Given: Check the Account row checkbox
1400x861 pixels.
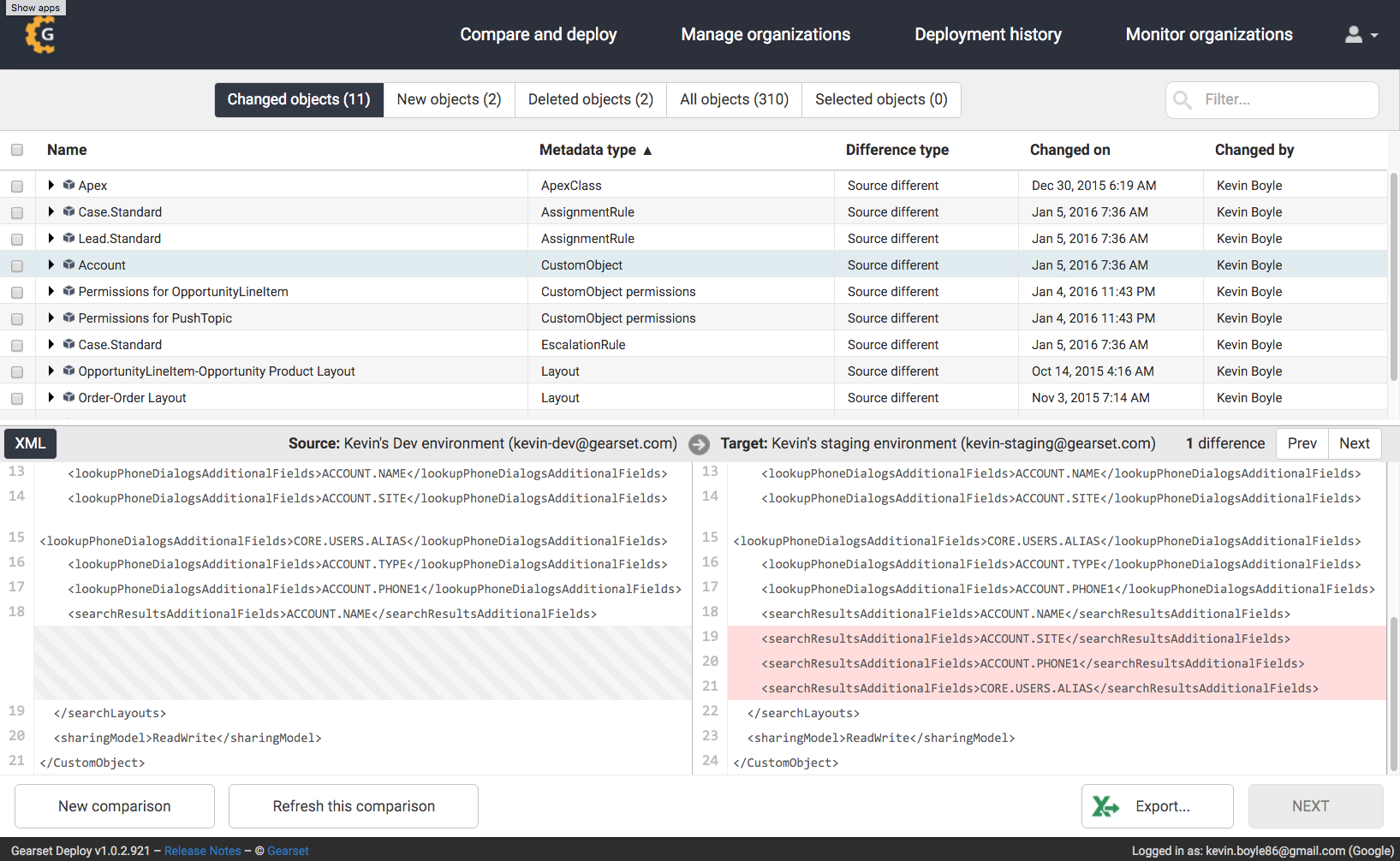Looking at the screenshot, I should coord(17,265).
